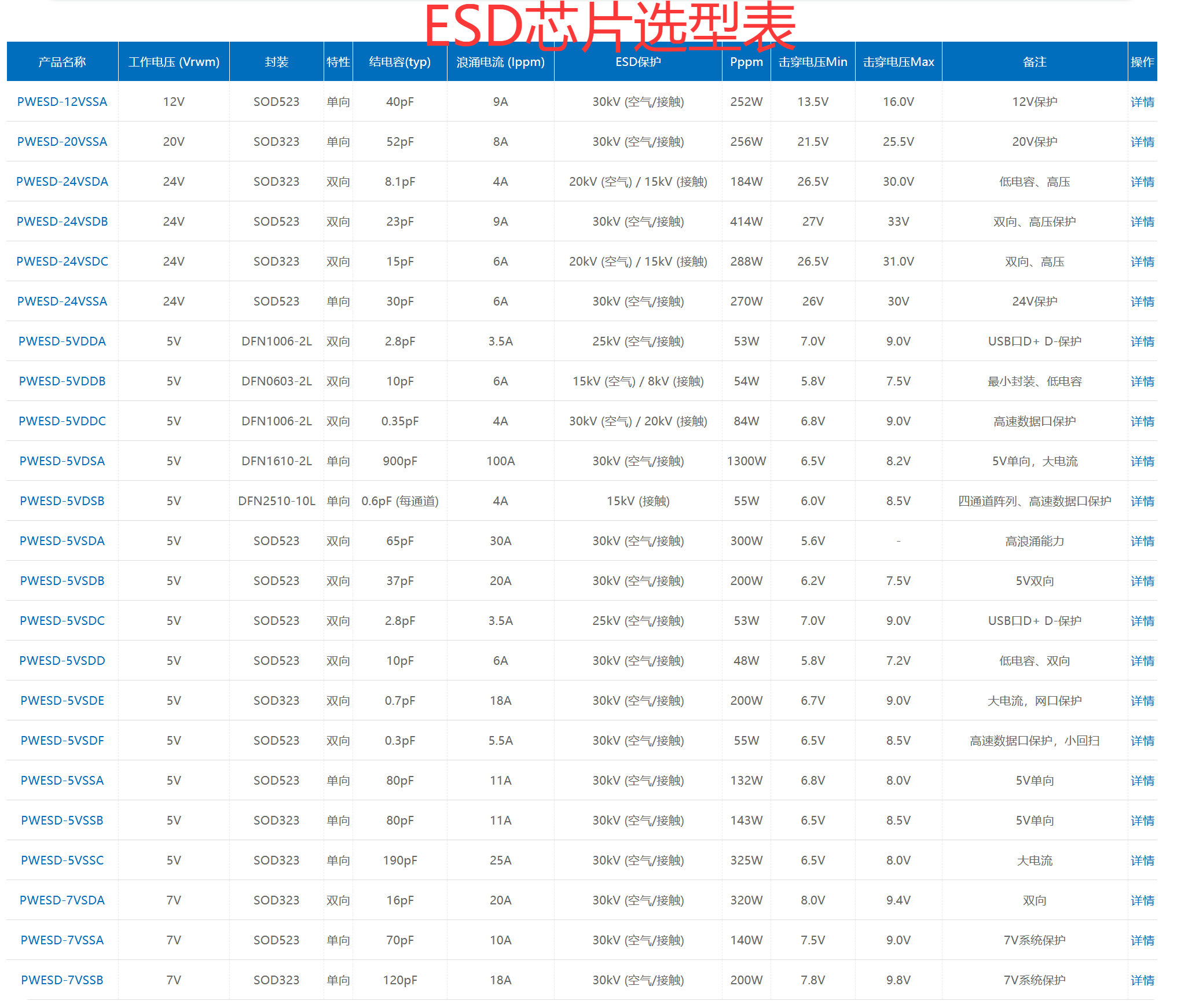View 详情 for the PWESD-5VSSC row
The height and width of the screenshot is (1008, 1181).
(1142, 860)
